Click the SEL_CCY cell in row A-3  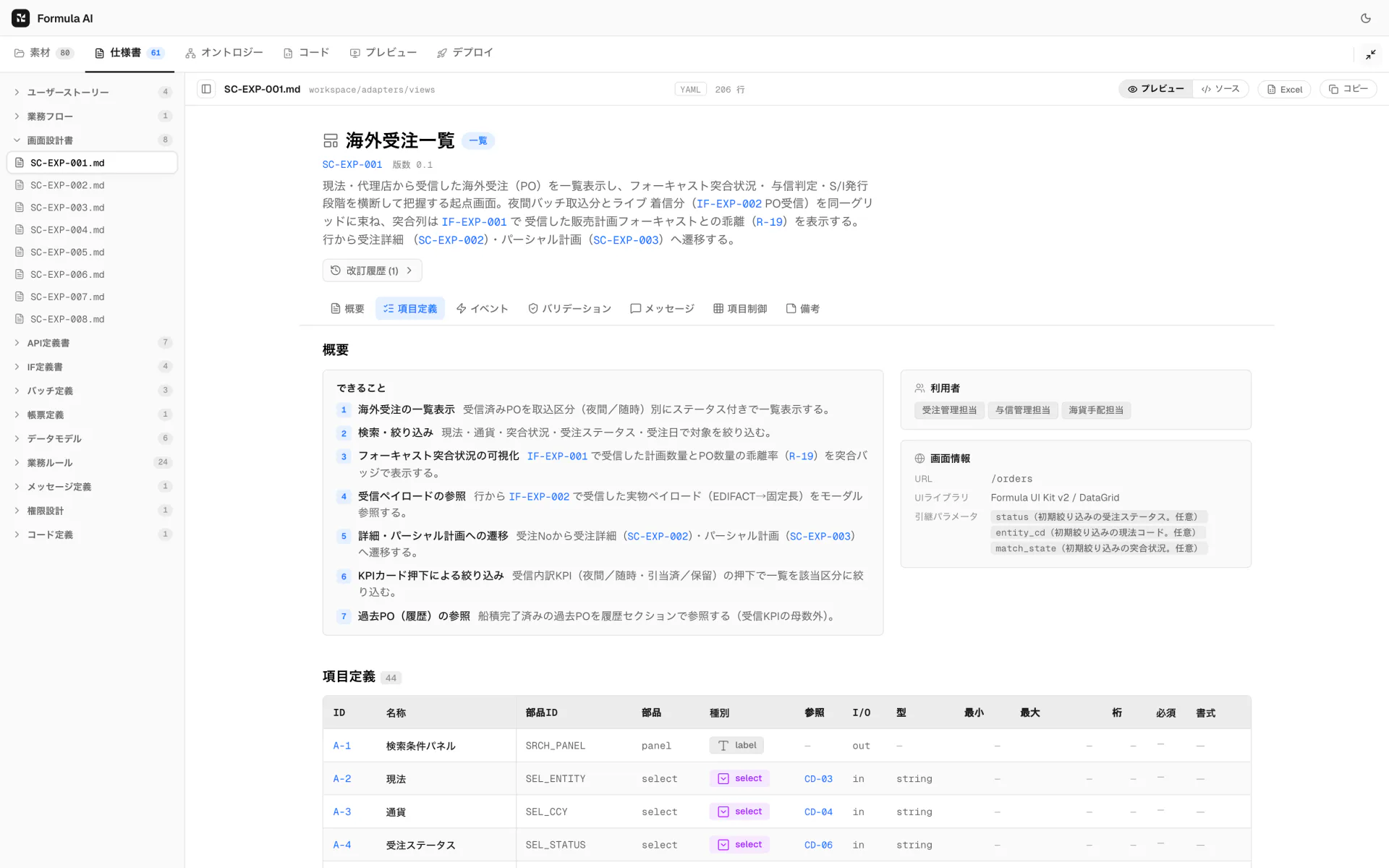coord(546,812)
